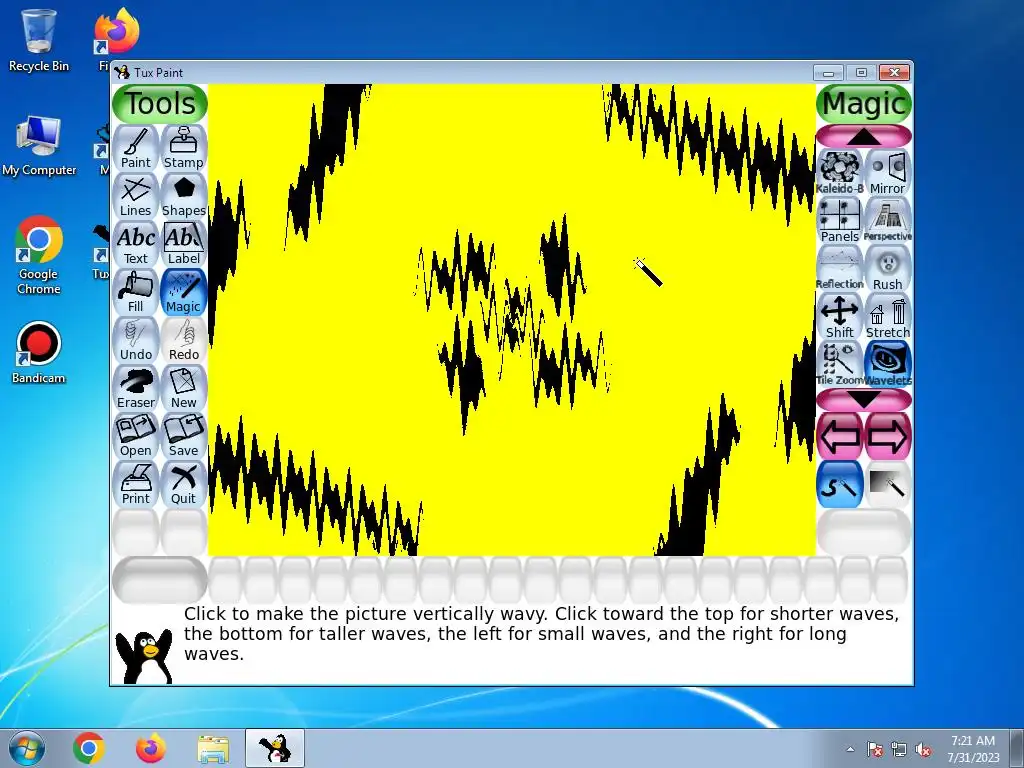Click the Redo tool
Viewport: 1024px width, 768px height.
coord(184,340)
